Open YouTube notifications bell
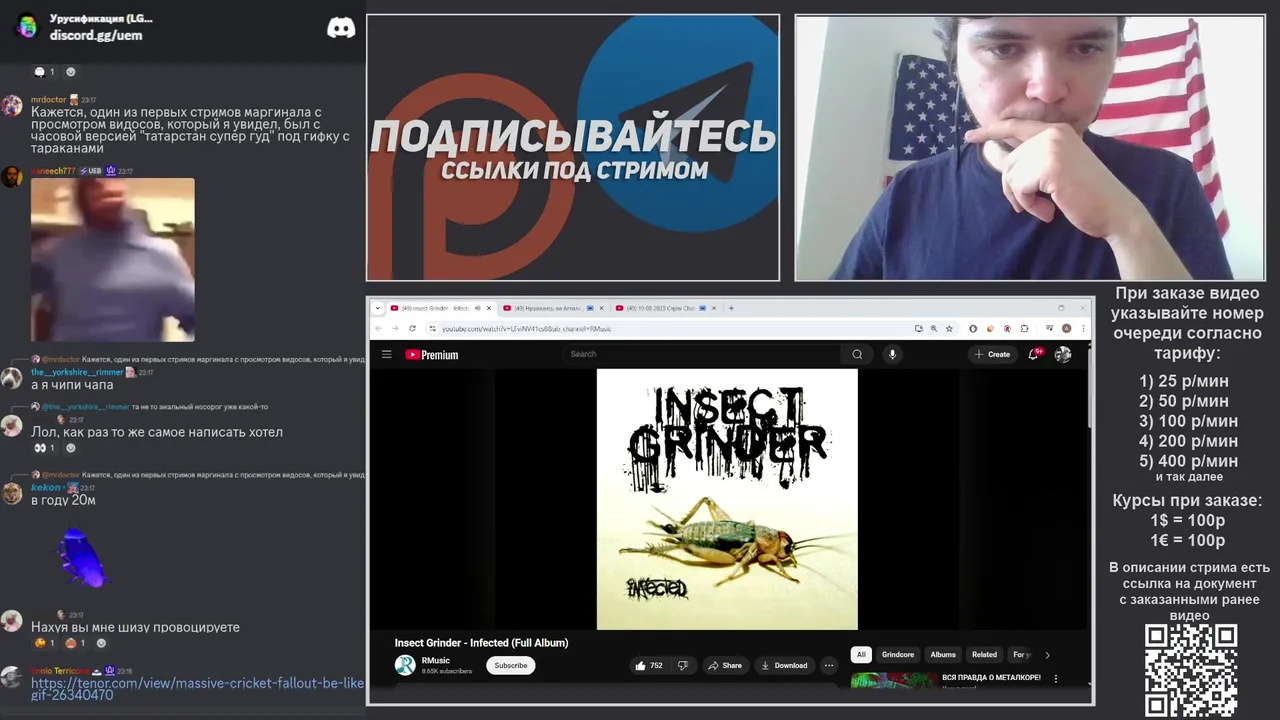This screenshot has width=1280, height=720. [1034, 354]
